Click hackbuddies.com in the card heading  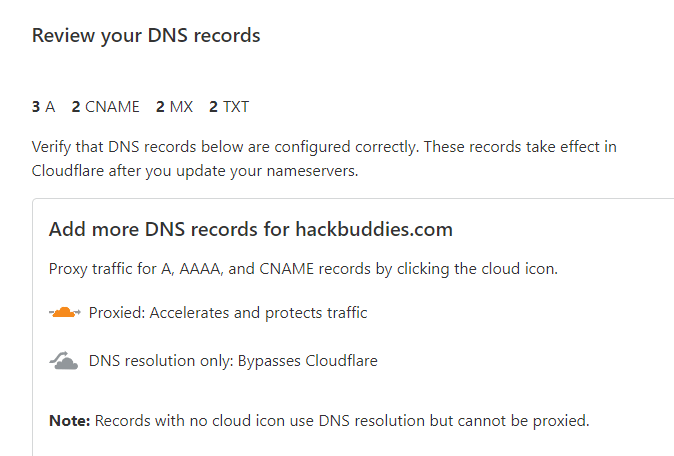click(x=374, y=229)
